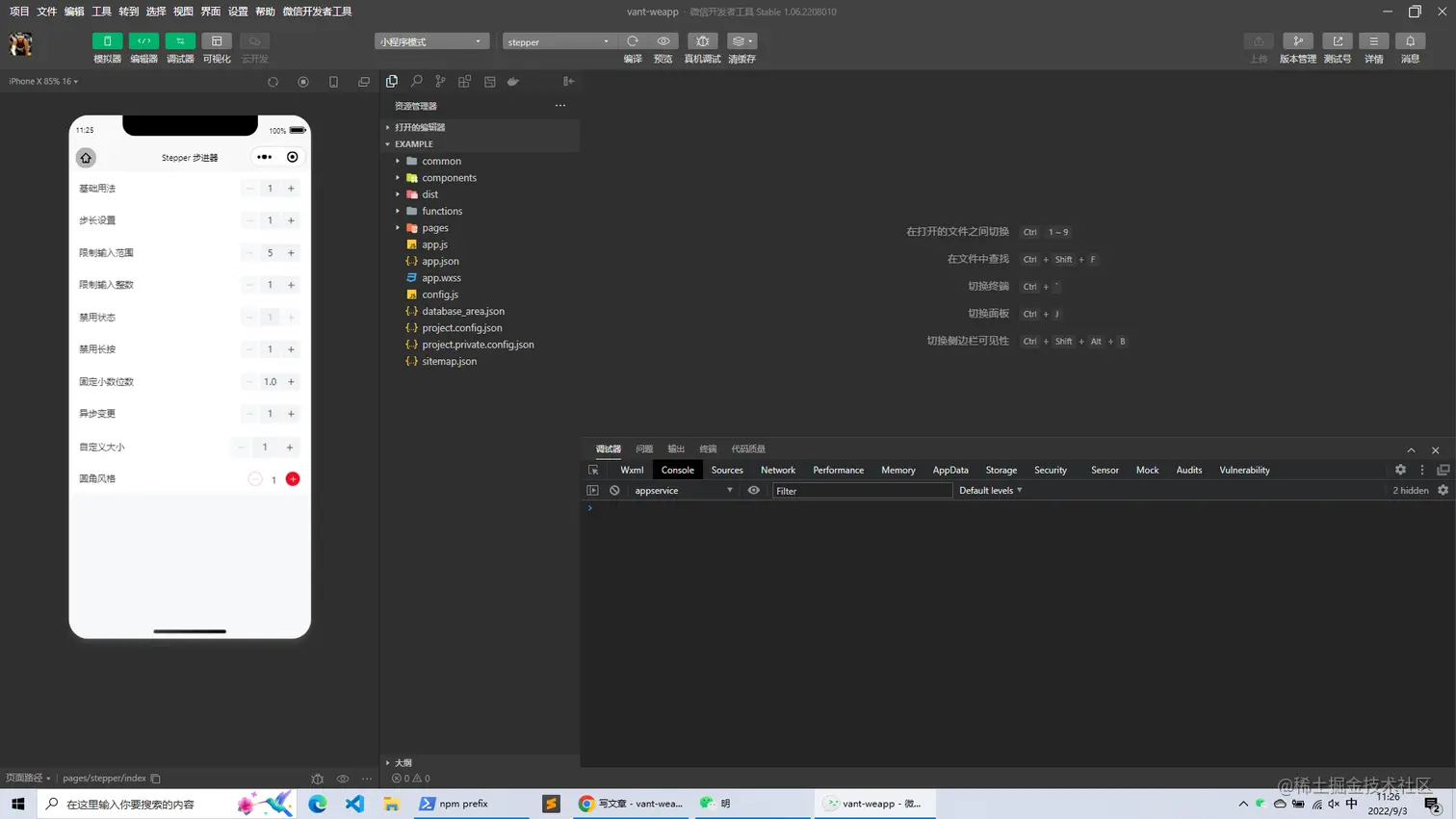Switch to the Network tab
1456x819 pixels.
(x=778, y=471)
